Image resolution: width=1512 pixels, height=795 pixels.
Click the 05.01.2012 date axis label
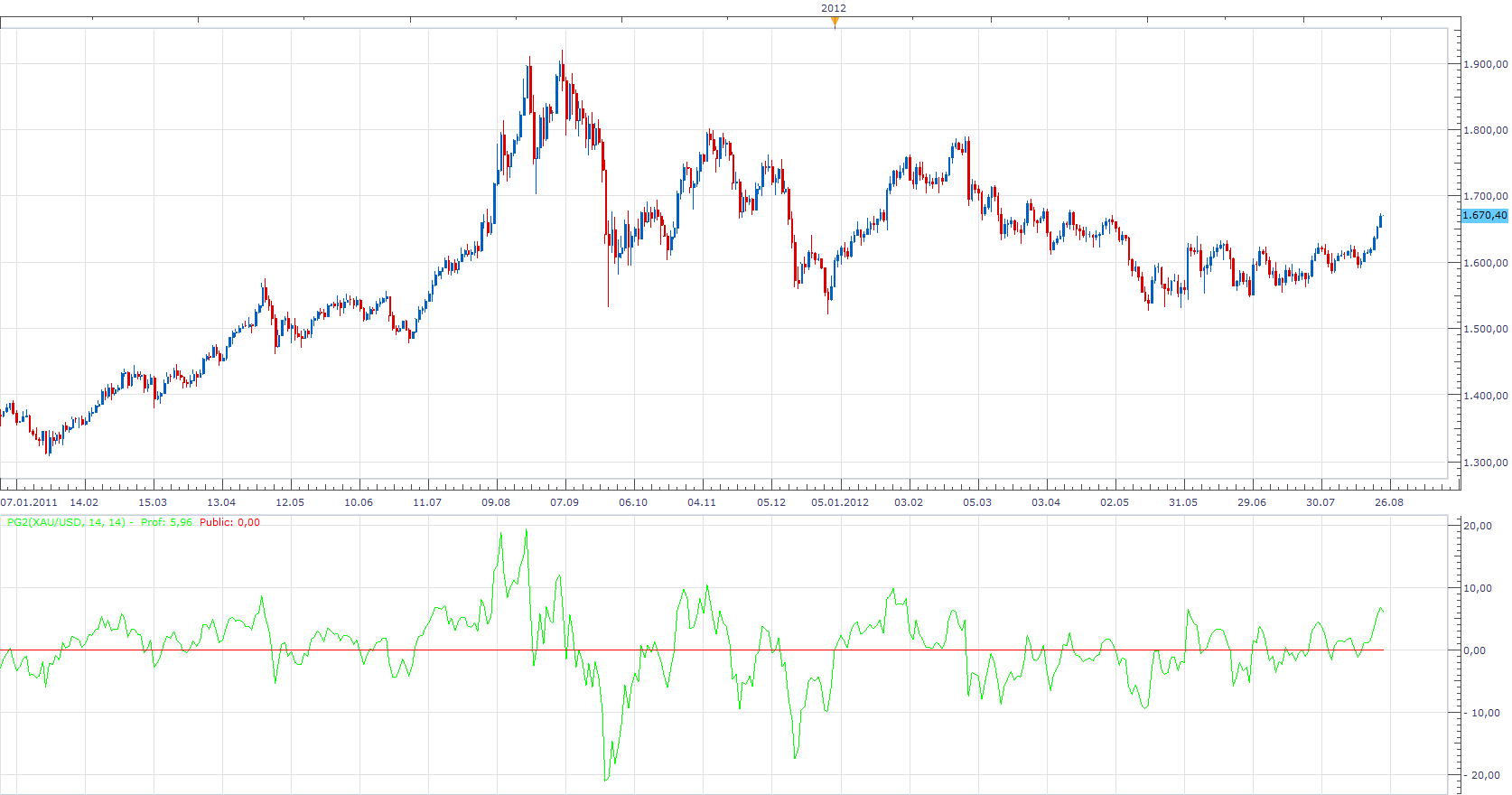click(x=840, y=502)
